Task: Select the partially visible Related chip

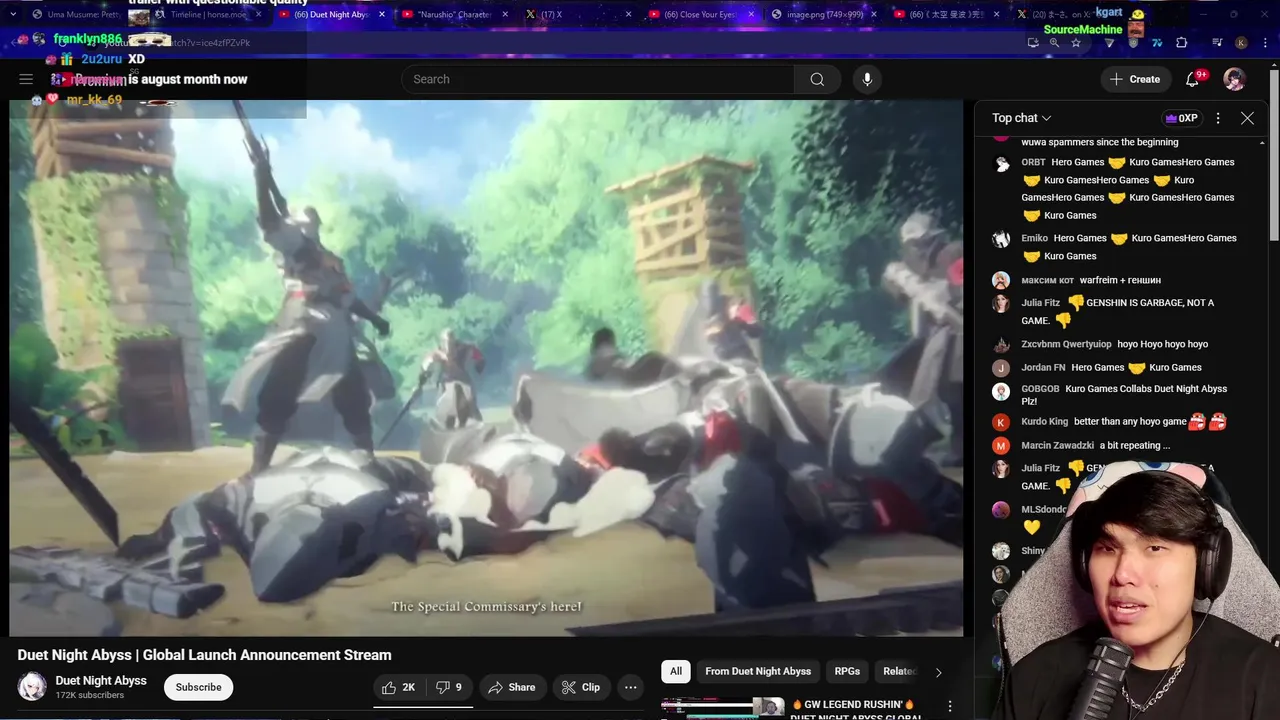Action: (x=898, y=671)
